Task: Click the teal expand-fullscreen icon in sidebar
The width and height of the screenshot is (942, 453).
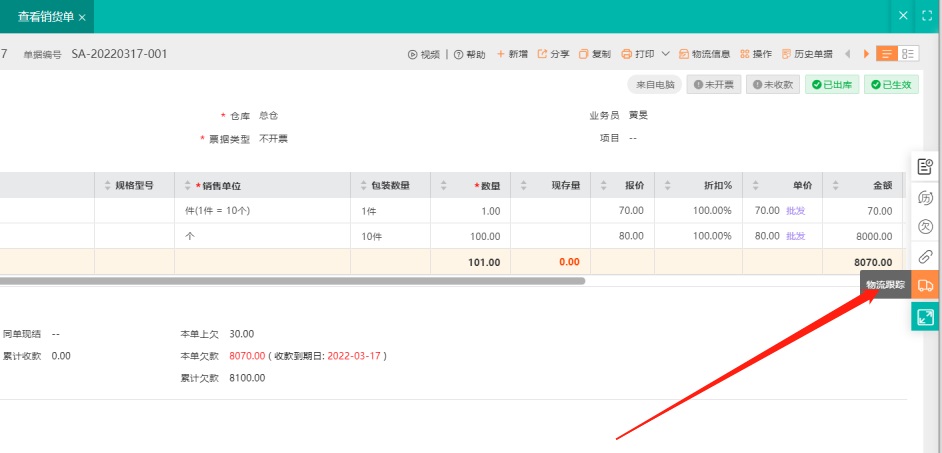Action: pos(925,317)
